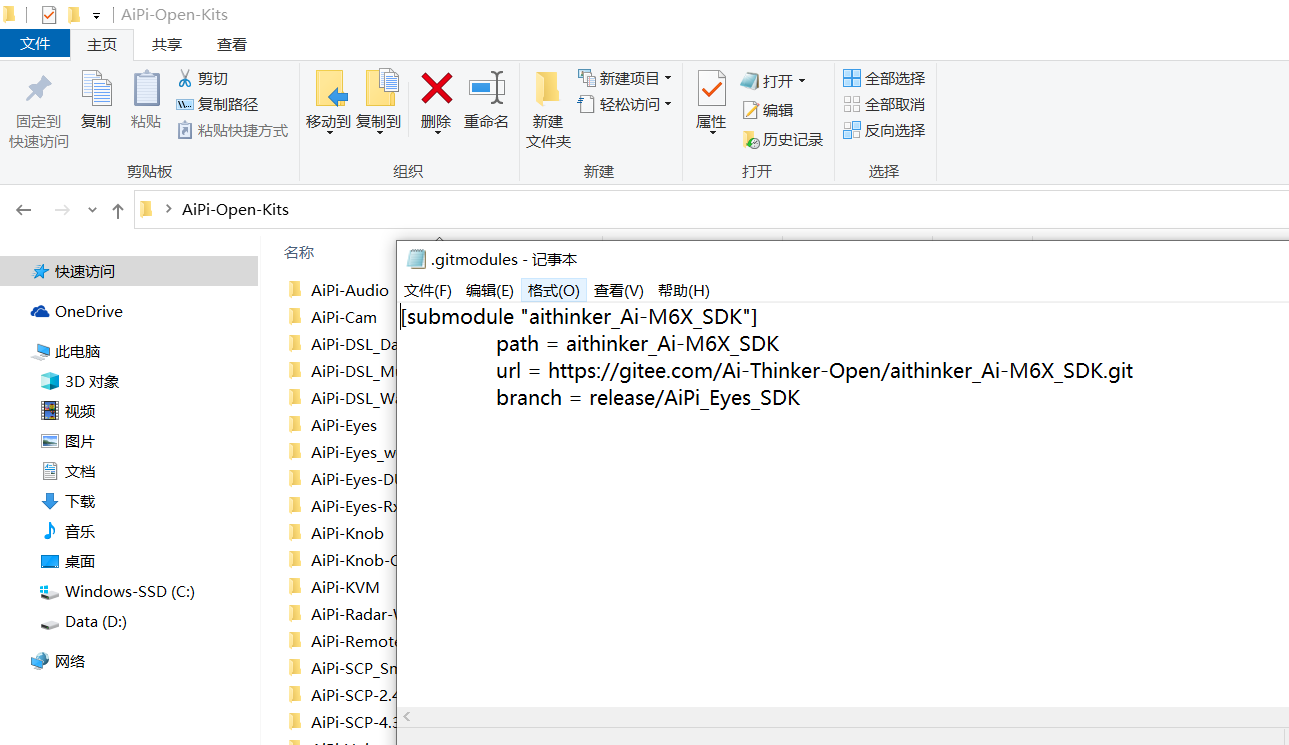The width and height of the screenshot is (1289, 745).
Task: Click Select None (全部取消)
Action: point(884,104)
